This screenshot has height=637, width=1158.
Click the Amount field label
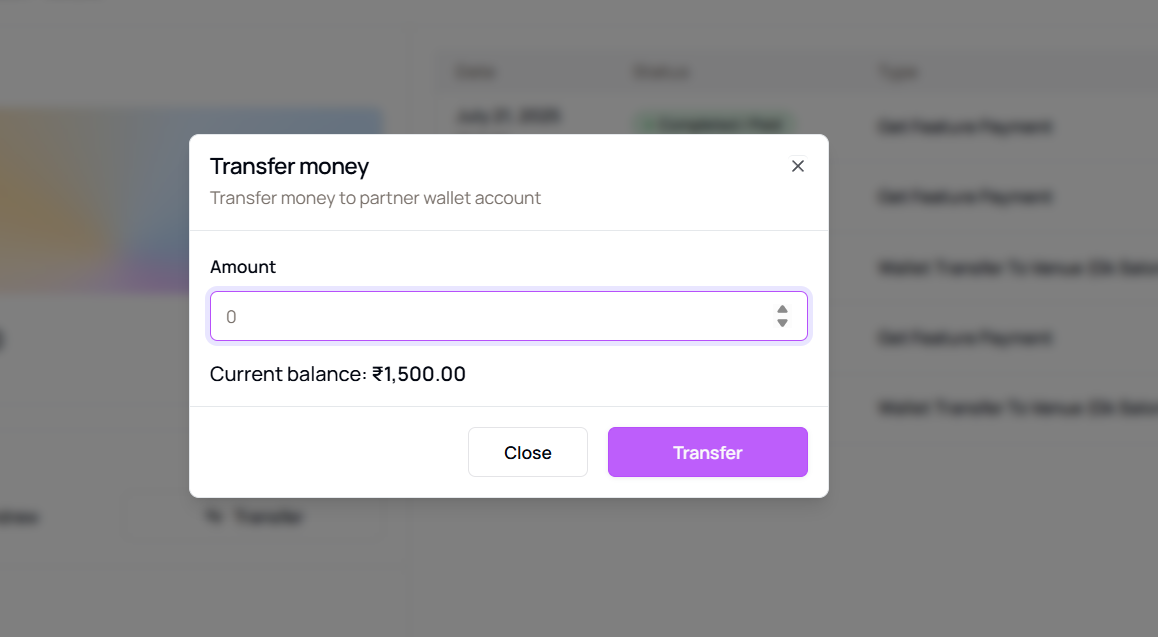[242, 266]
